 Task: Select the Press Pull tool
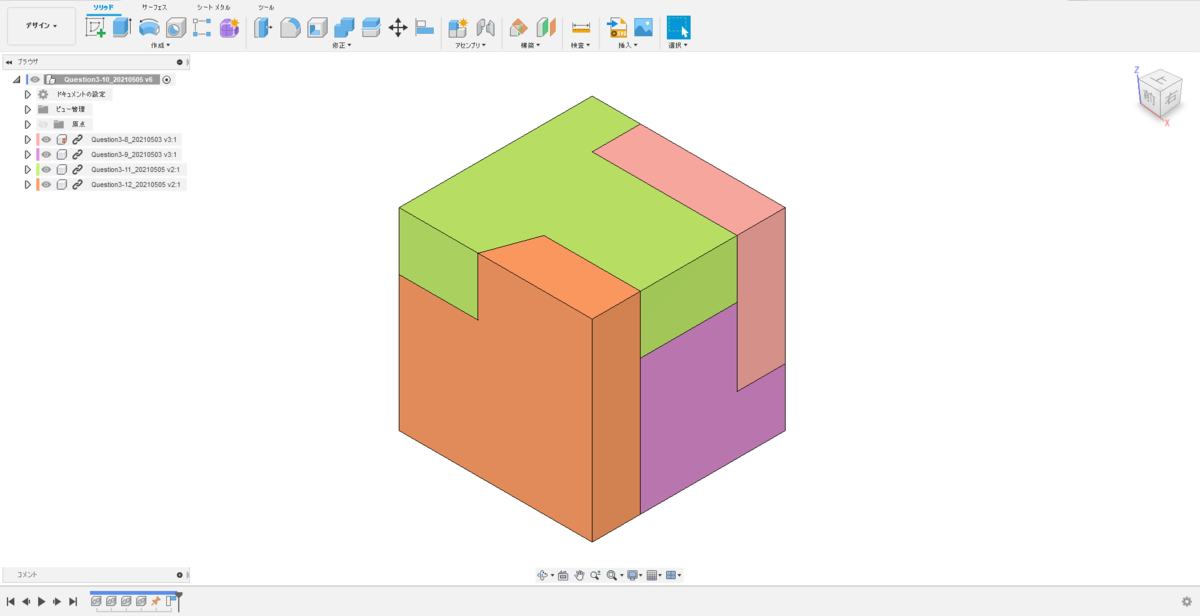[263, 28]
